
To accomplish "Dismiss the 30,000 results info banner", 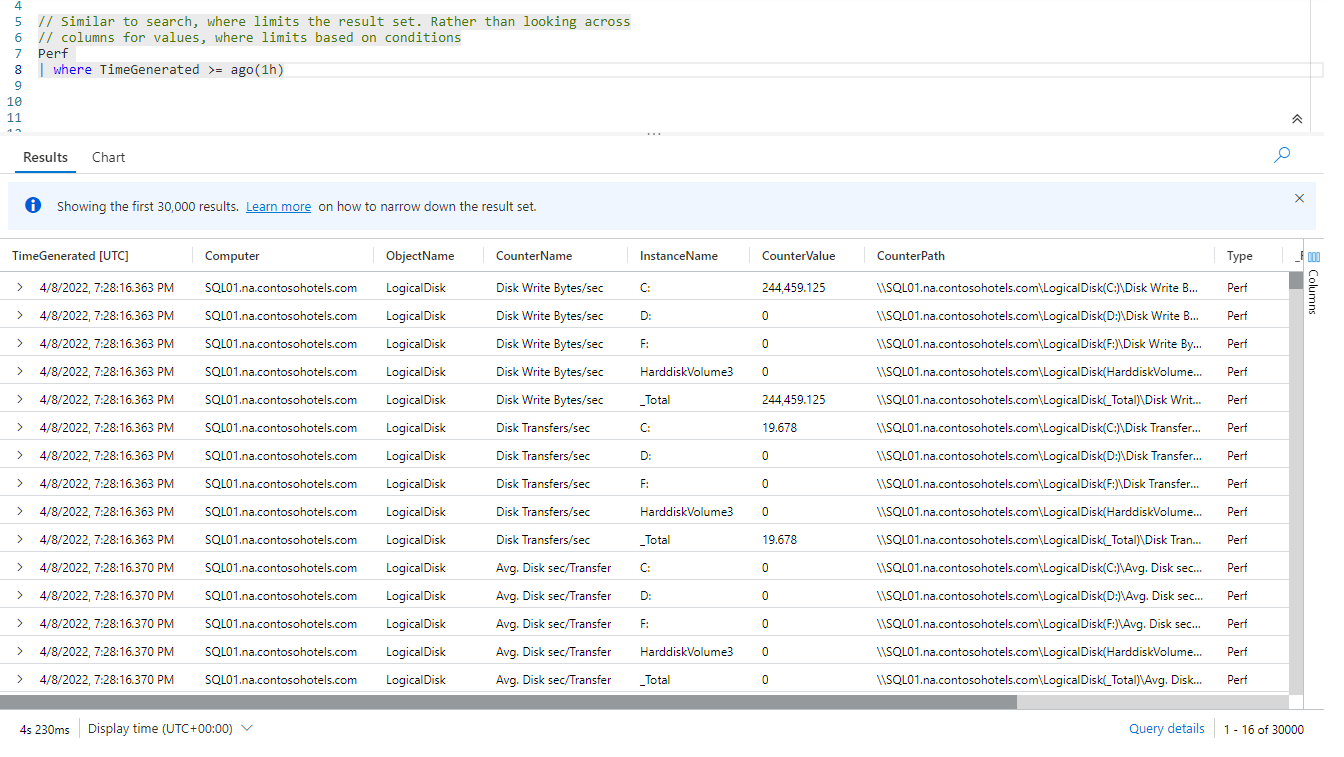I will point(1299,198).
